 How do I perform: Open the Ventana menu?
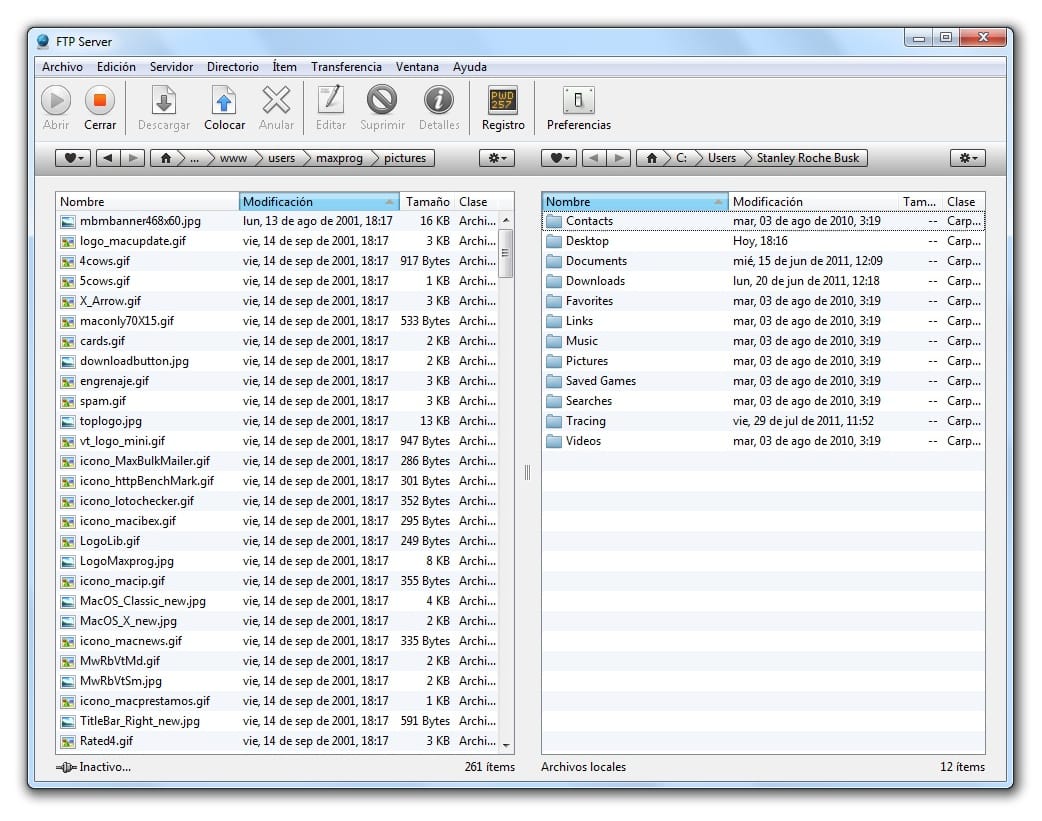[417, 67]
